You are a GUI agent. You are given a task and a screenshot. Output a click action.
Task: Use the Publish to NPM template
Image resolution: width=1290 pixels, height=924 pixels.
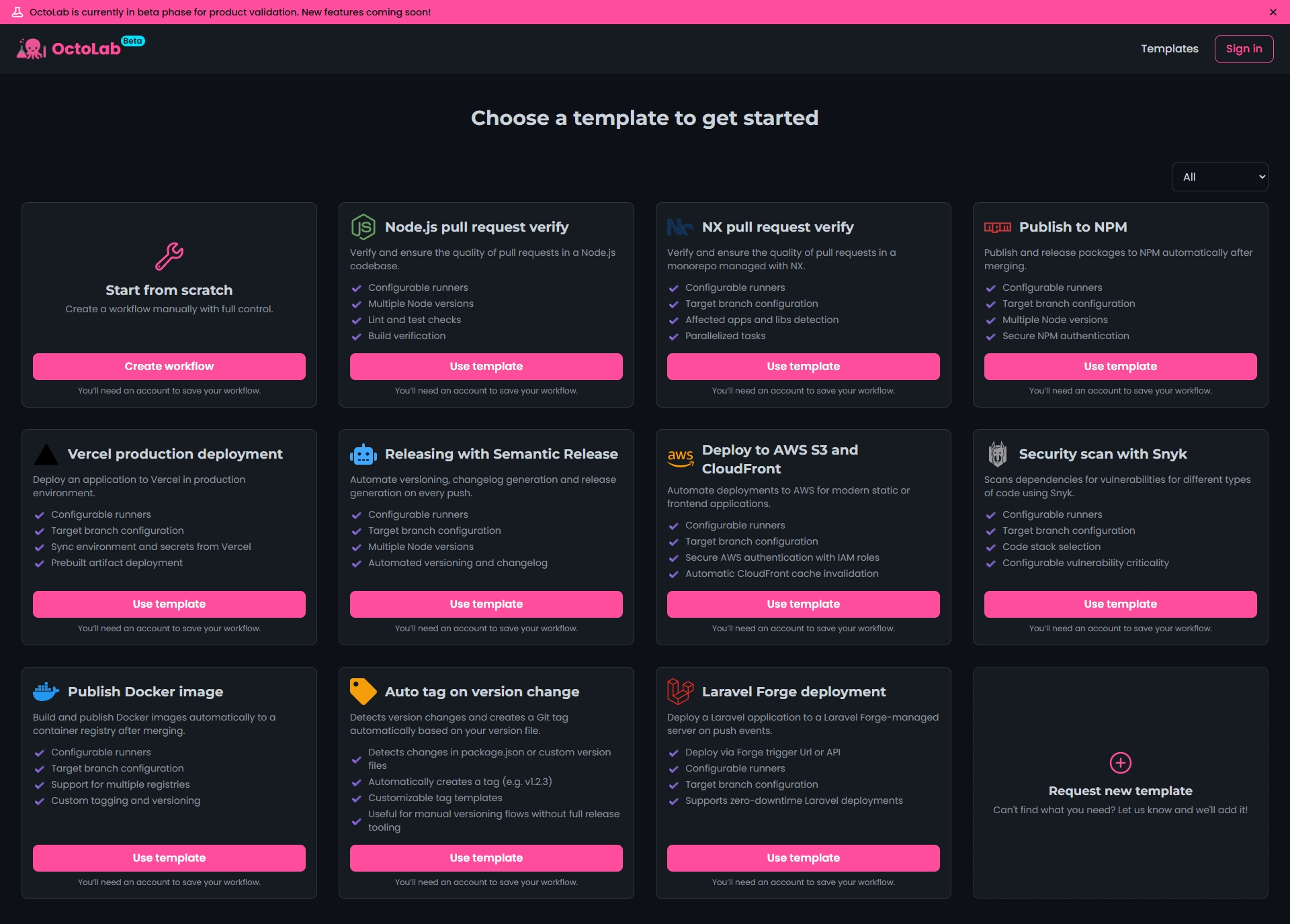[x=1120, y=367]
